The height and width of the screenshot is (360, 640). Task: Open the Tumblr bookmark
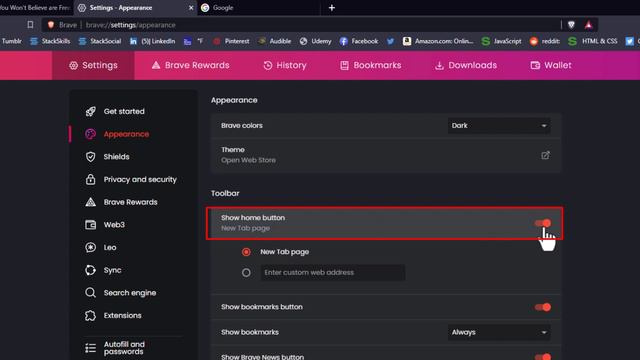coord(11,41)
